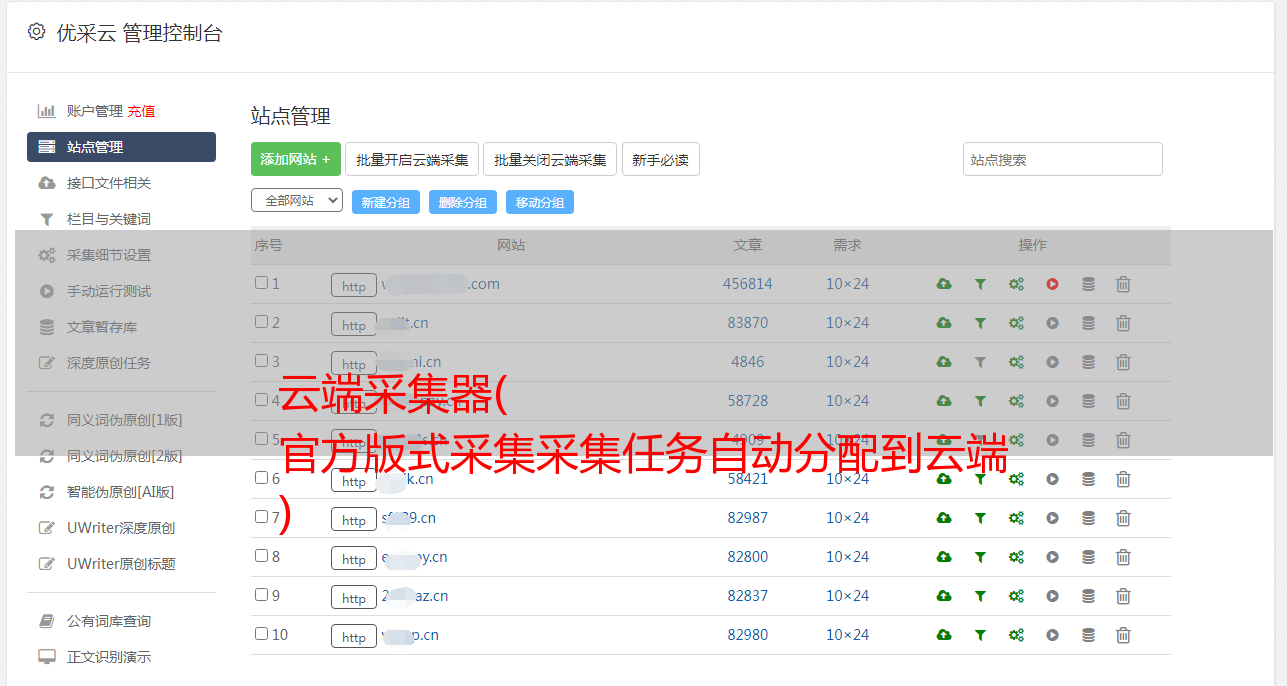Click the 移动分组 button
The width and height of the screenshot is (1287, 686).
[540, 202]
